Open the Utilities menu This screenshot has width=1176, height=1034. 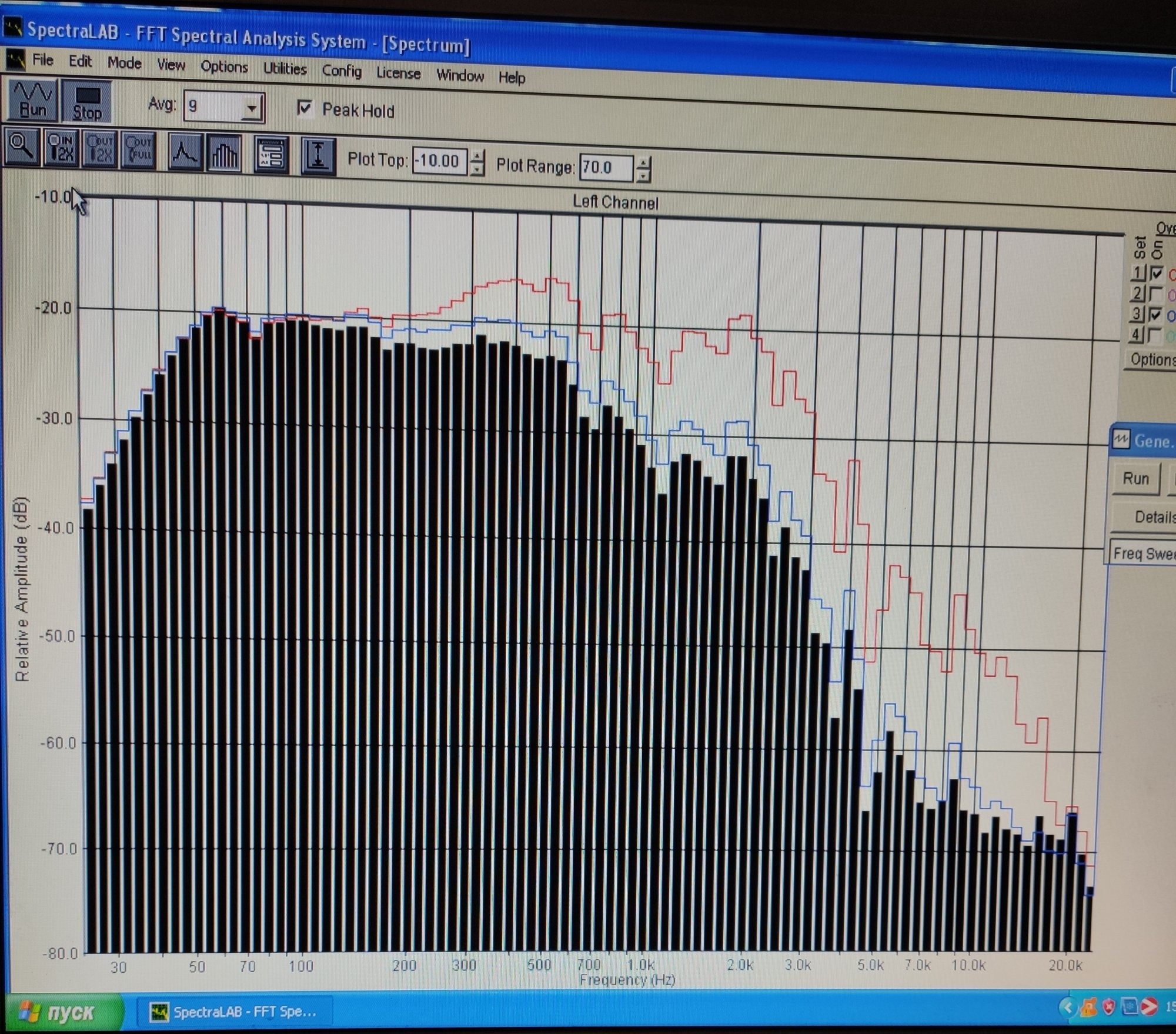(285, 69)
